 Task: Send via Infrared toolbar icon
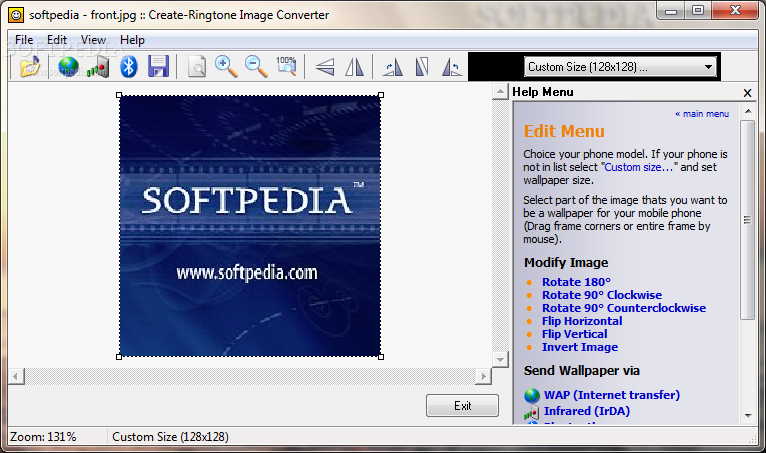pyautogui.click(x=98, y=66)
